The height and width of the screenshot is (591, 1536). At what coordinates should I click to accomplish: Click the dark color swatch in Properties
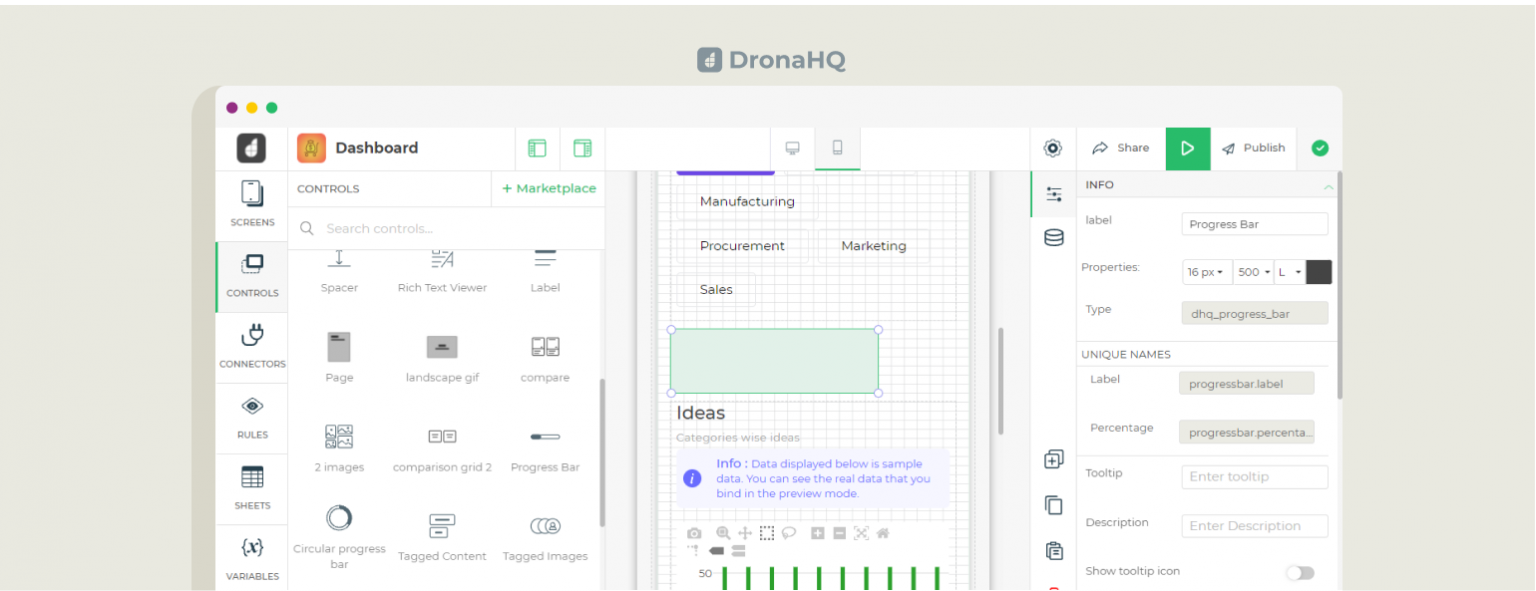[1319, 271]
